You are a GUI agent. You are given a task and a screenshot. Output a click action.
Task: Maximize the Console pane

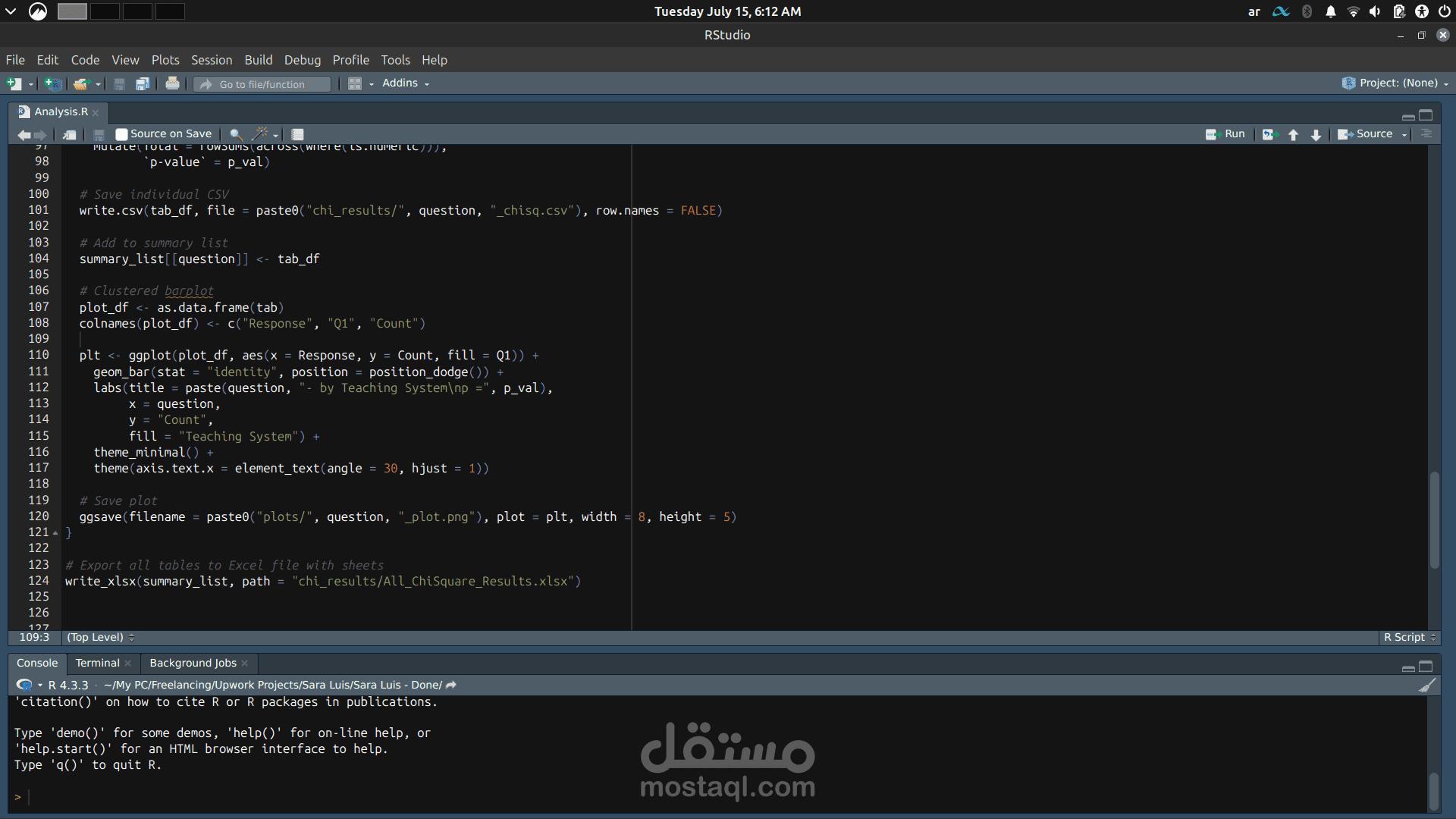1426,667
